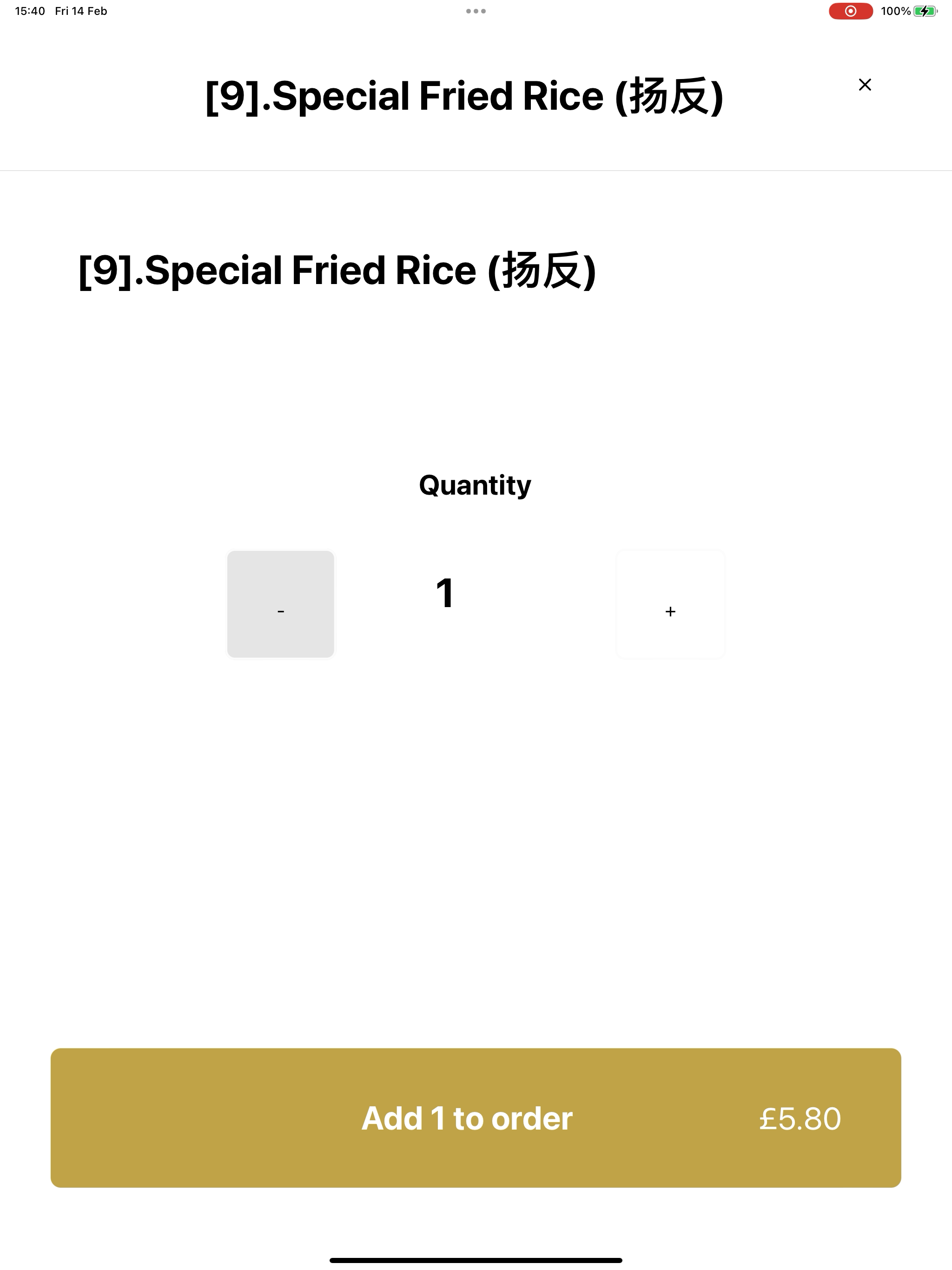Tap the Add 1 to order button
Image resolution: width=952 pixels, height=1270 pixels.
pyautogui.click(x=476, y=1118)
